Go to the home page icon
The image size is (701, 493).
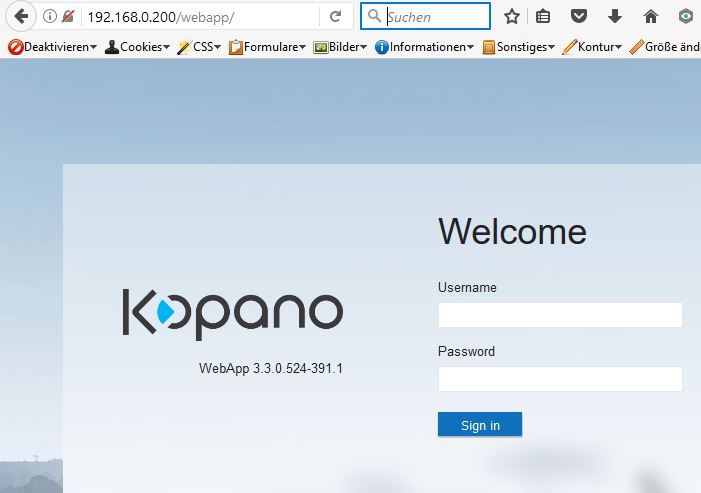pos(650,17)
